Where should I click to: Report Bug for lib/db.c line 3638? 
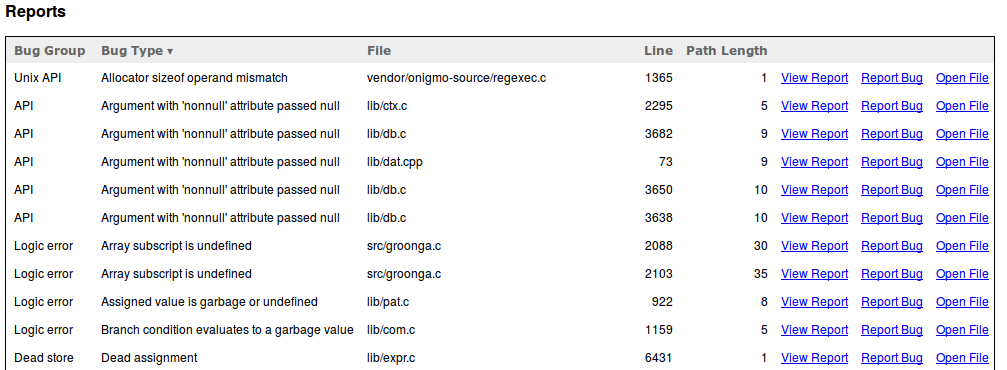pyautogui.click(x=891, y=218)
